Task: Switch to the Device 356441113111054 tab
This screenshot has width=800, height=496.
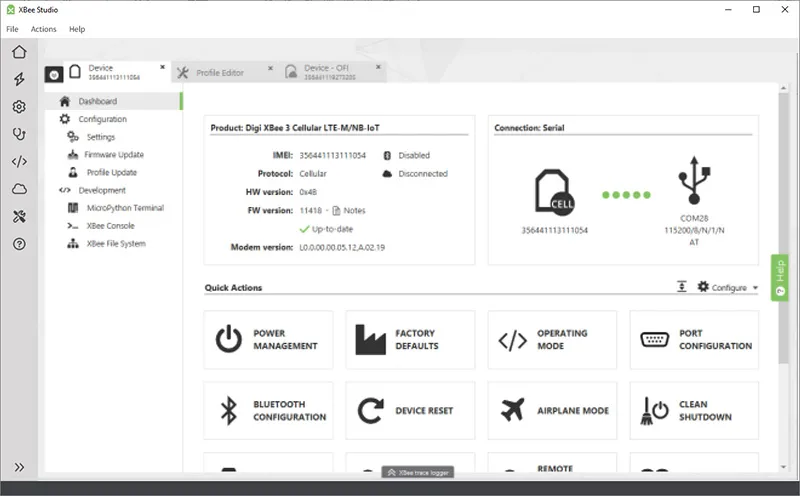Action: coord(116,72)
